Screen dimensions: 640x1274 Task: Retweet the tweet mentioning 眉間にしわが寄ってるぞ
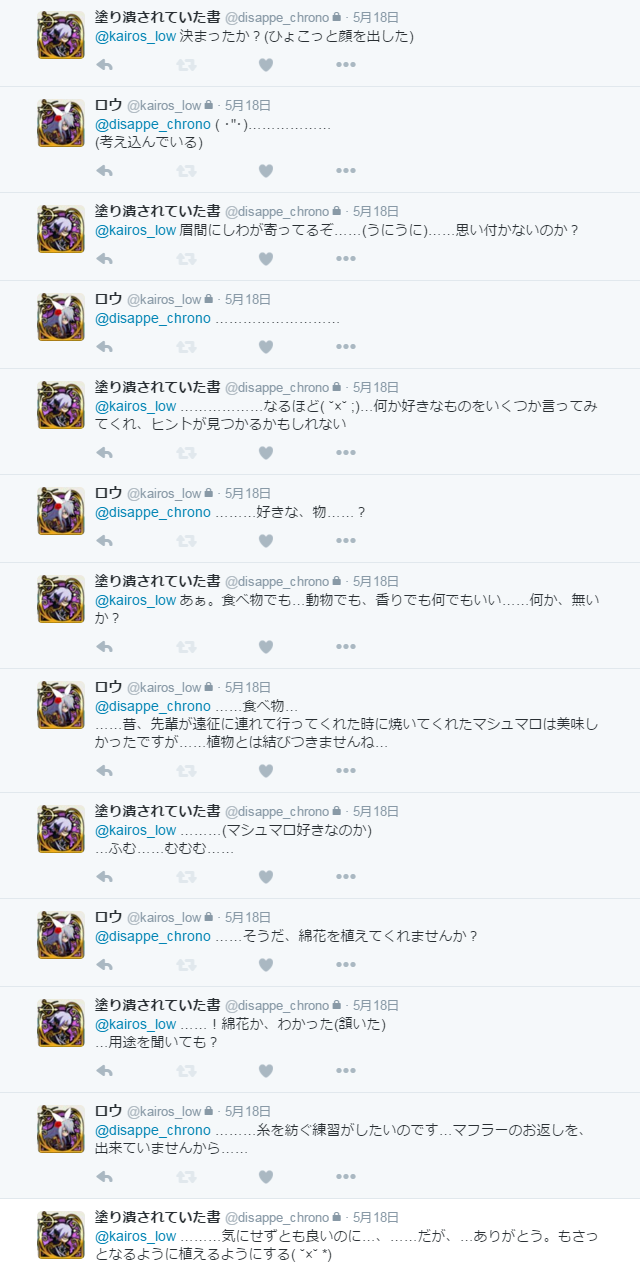(185, 259)
